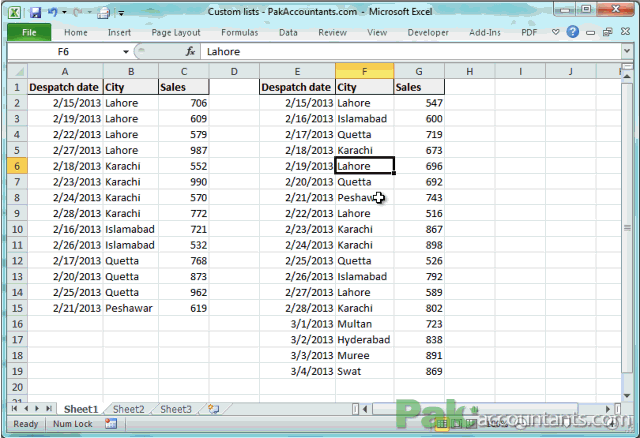This screenshot has height=438, width=640.
Task: Select column F header
Action: [x=364, y=71]
